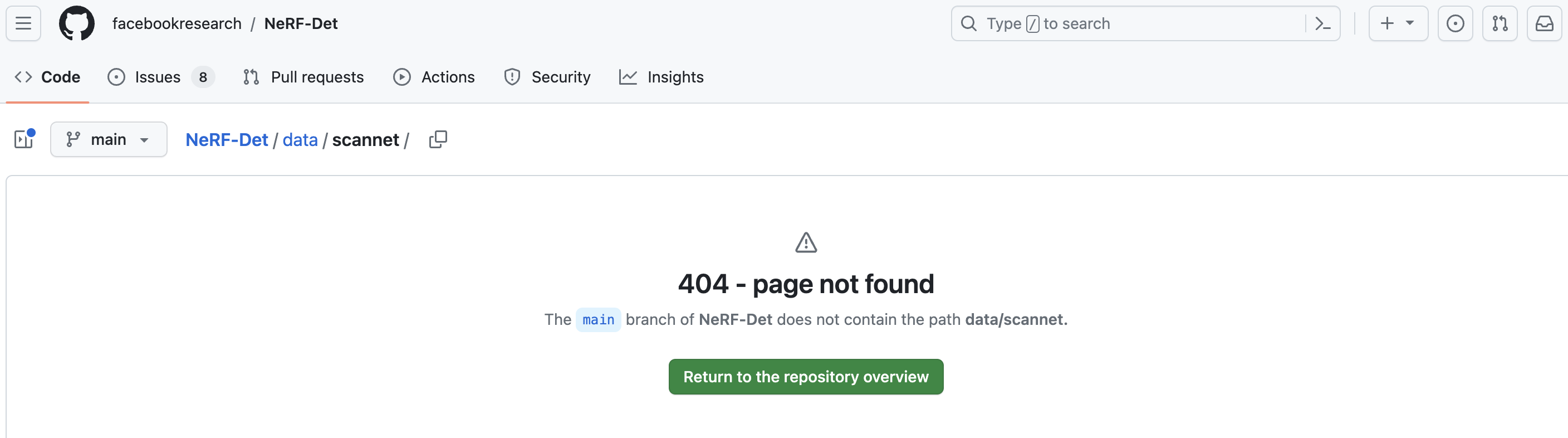The width and height of the screenshot is (1568, 438).
Task: Open the facebookresearch organization link
Action: click(x=177, y=23)
